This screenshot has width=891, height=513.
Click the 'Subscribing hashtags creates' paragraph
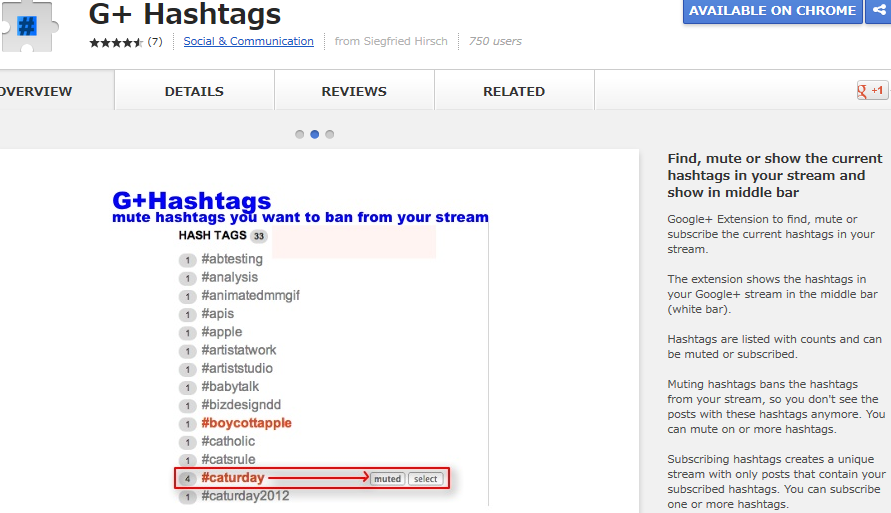coord(776,481)
